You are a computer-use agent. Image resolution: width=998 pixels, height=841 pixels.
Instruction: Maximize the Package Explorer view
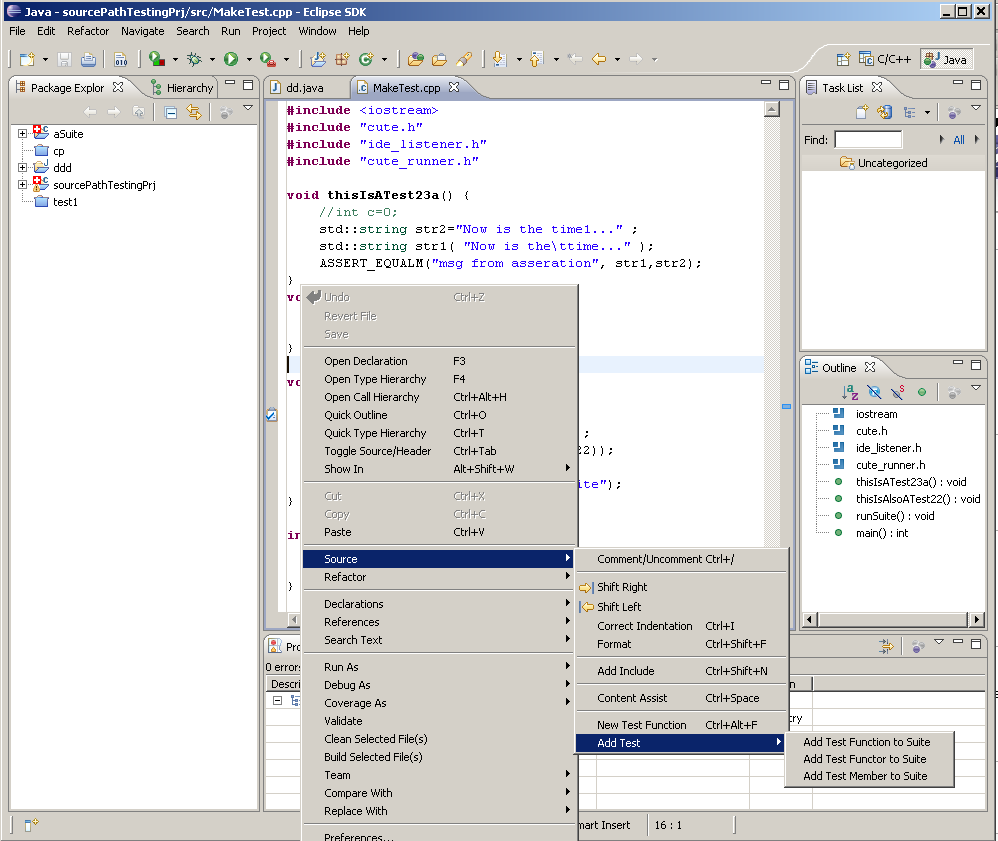[248, 85]
